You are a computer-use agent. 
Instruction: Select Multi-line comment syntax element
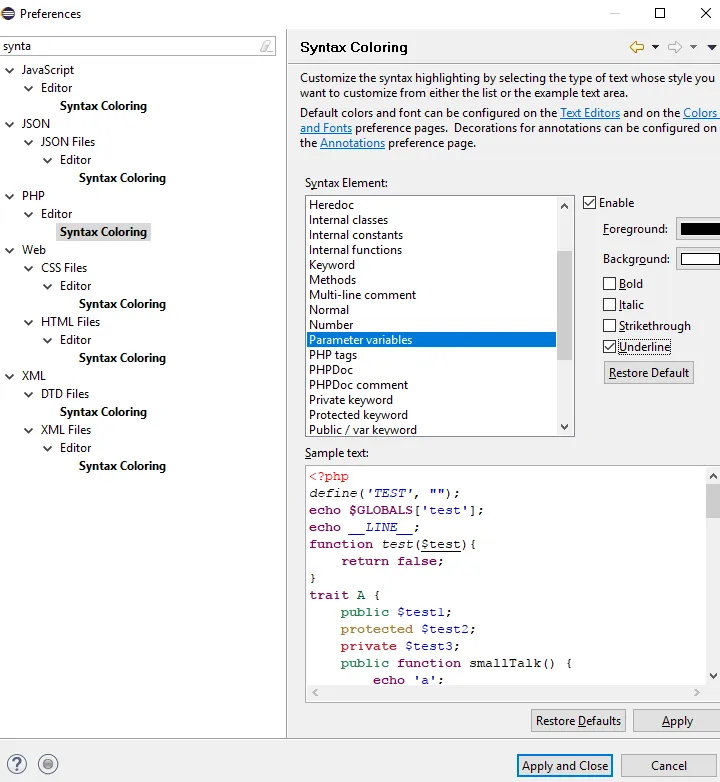(x=431, y=295)
